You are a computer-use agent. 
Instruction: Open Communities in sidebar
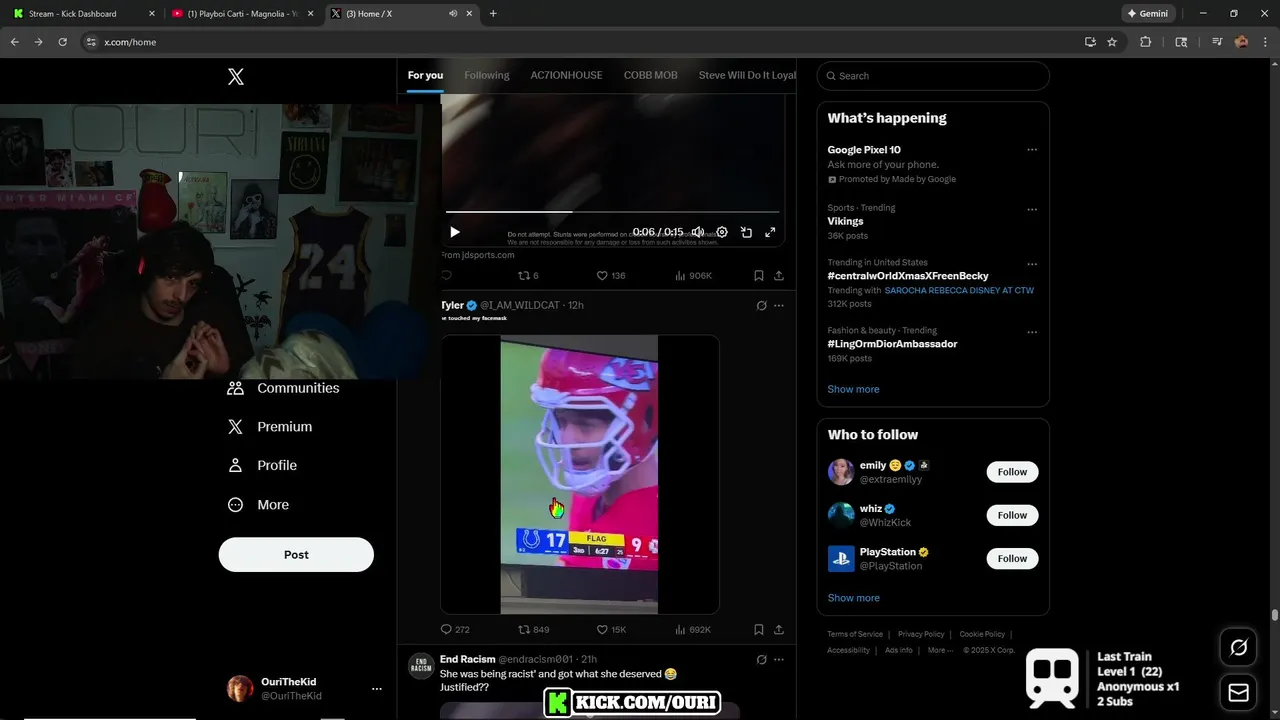[284, 388]
